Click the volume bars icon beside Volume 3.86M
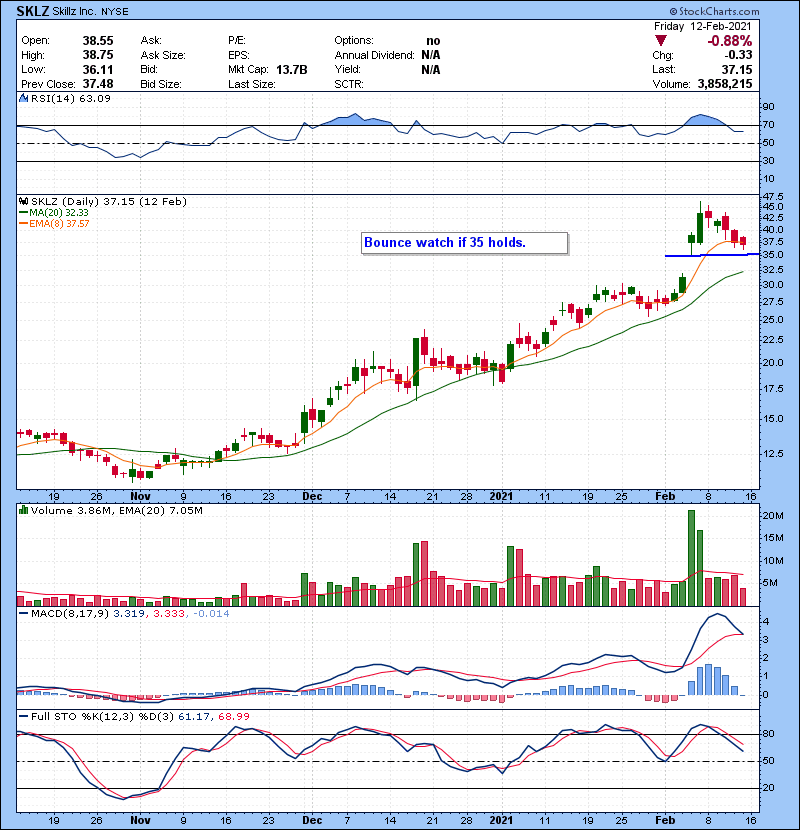Image resolution: width=800 pixels, height=830 pixels. click(23, 510)
